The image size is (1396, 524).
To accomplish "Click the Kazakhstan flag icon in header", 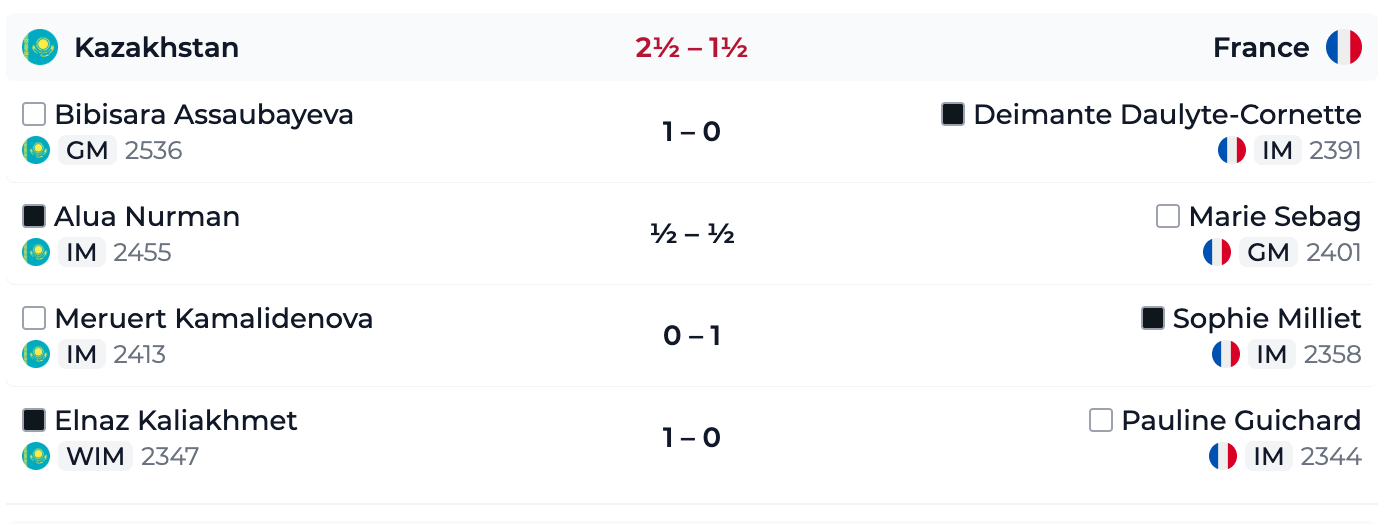I will (x=40, y=47).
